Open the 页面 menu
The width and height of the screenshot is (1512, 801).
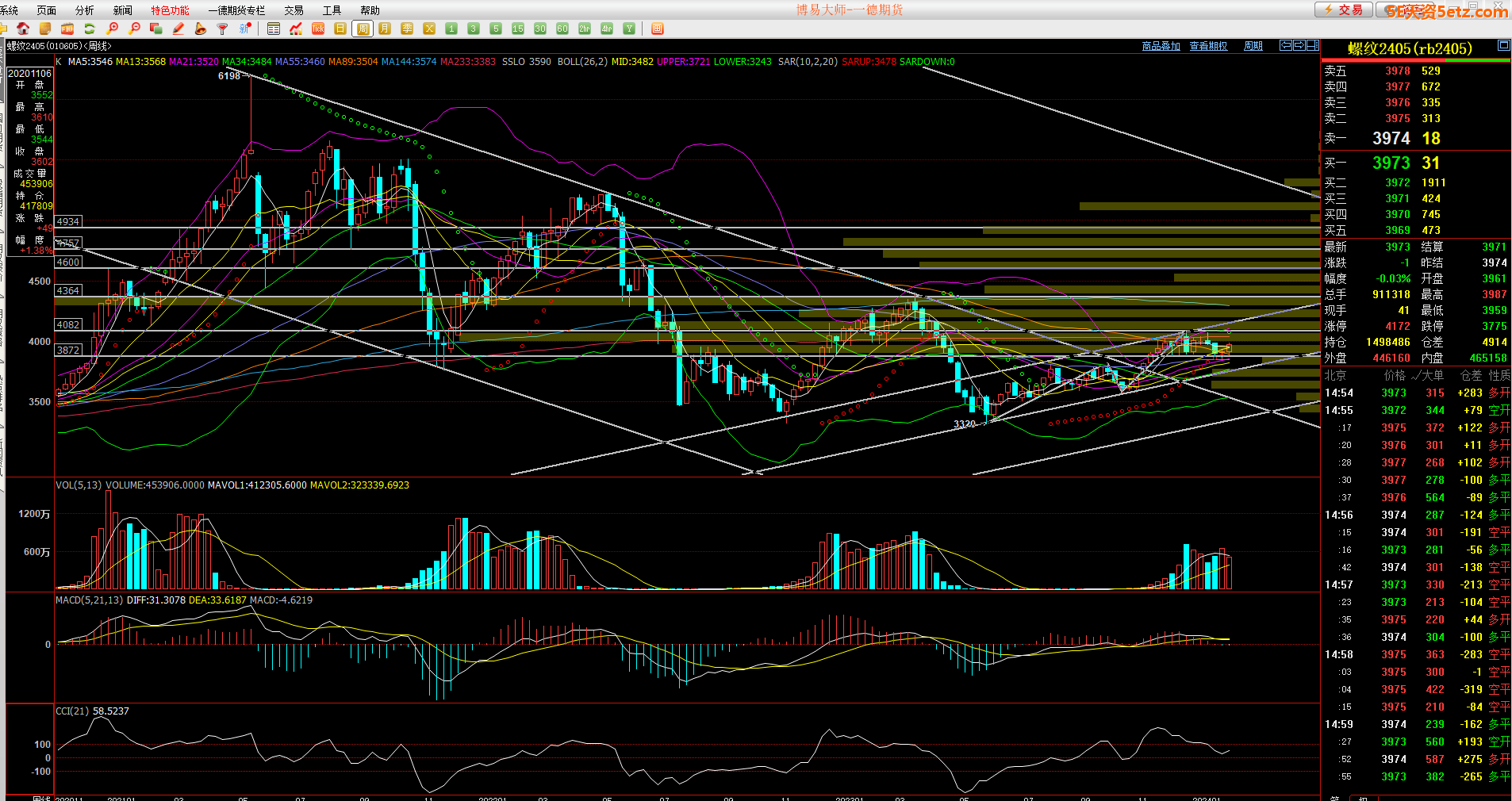(x=47, y=10)
